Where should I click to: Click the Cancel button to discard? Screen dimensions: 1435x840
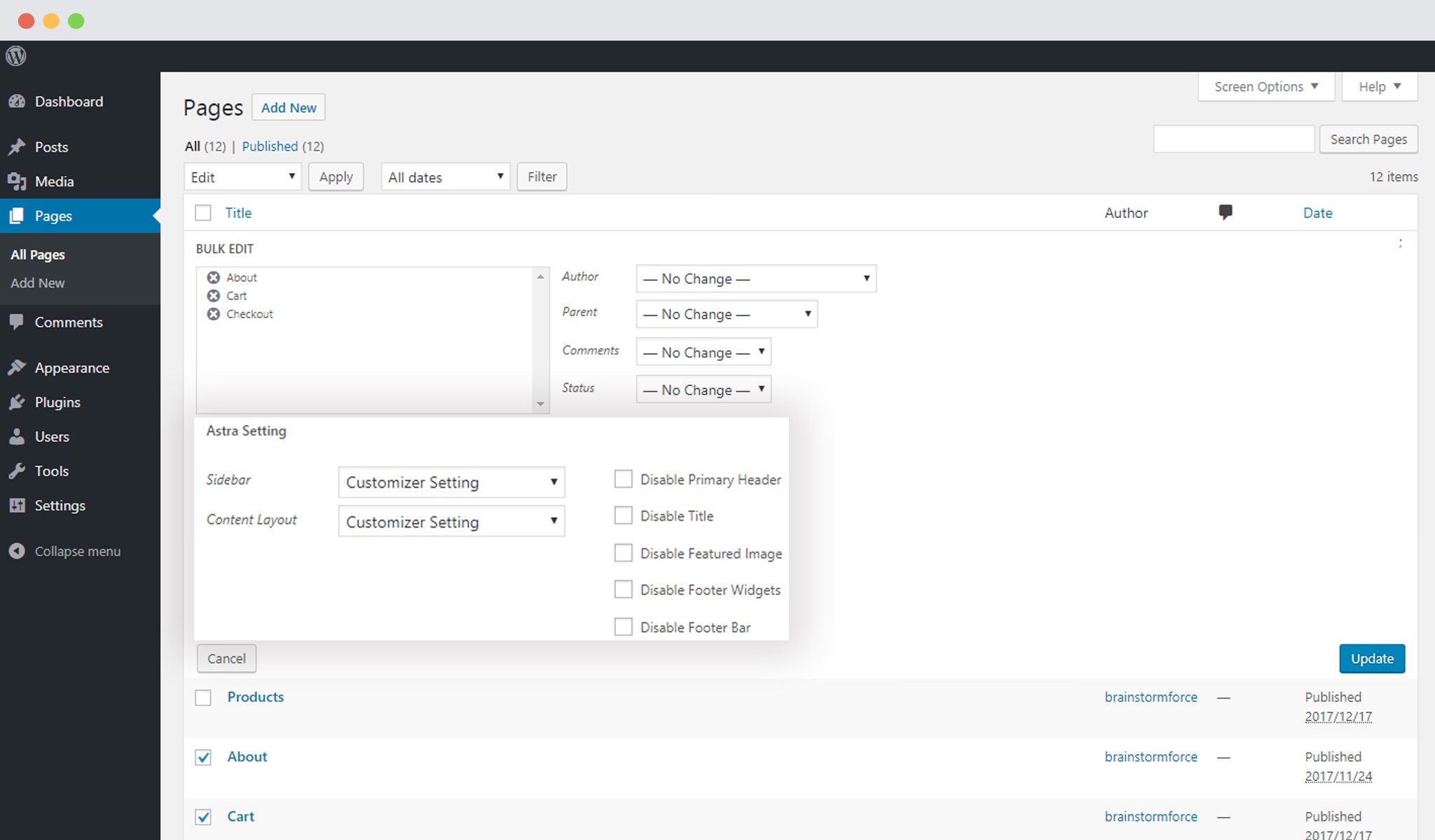click(x=226, y=658)
